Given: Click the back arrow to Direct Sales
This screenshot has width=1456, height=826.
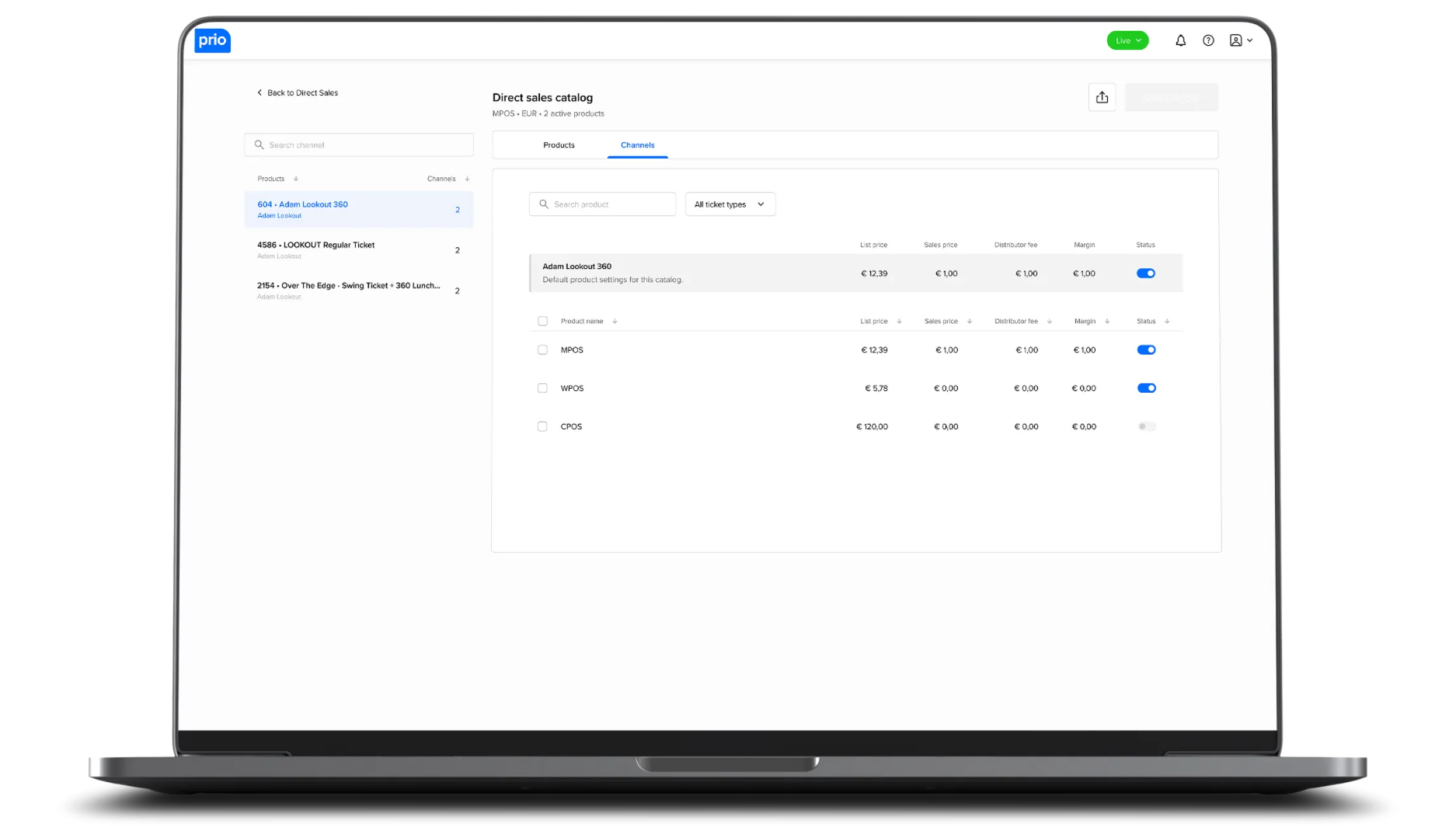Looking at the screenshot, I should pos(259,93).
